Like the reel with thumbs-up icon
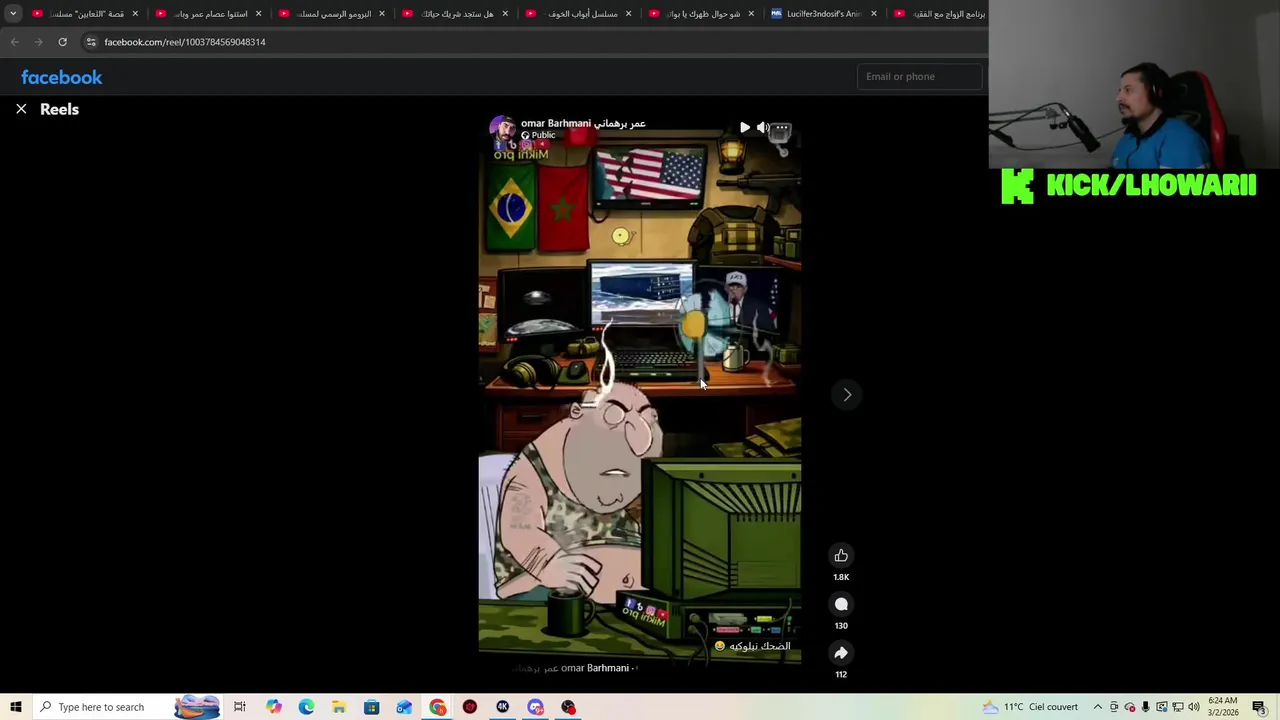The height and width of the screenshot is (720, 1280). click(841, 556)
